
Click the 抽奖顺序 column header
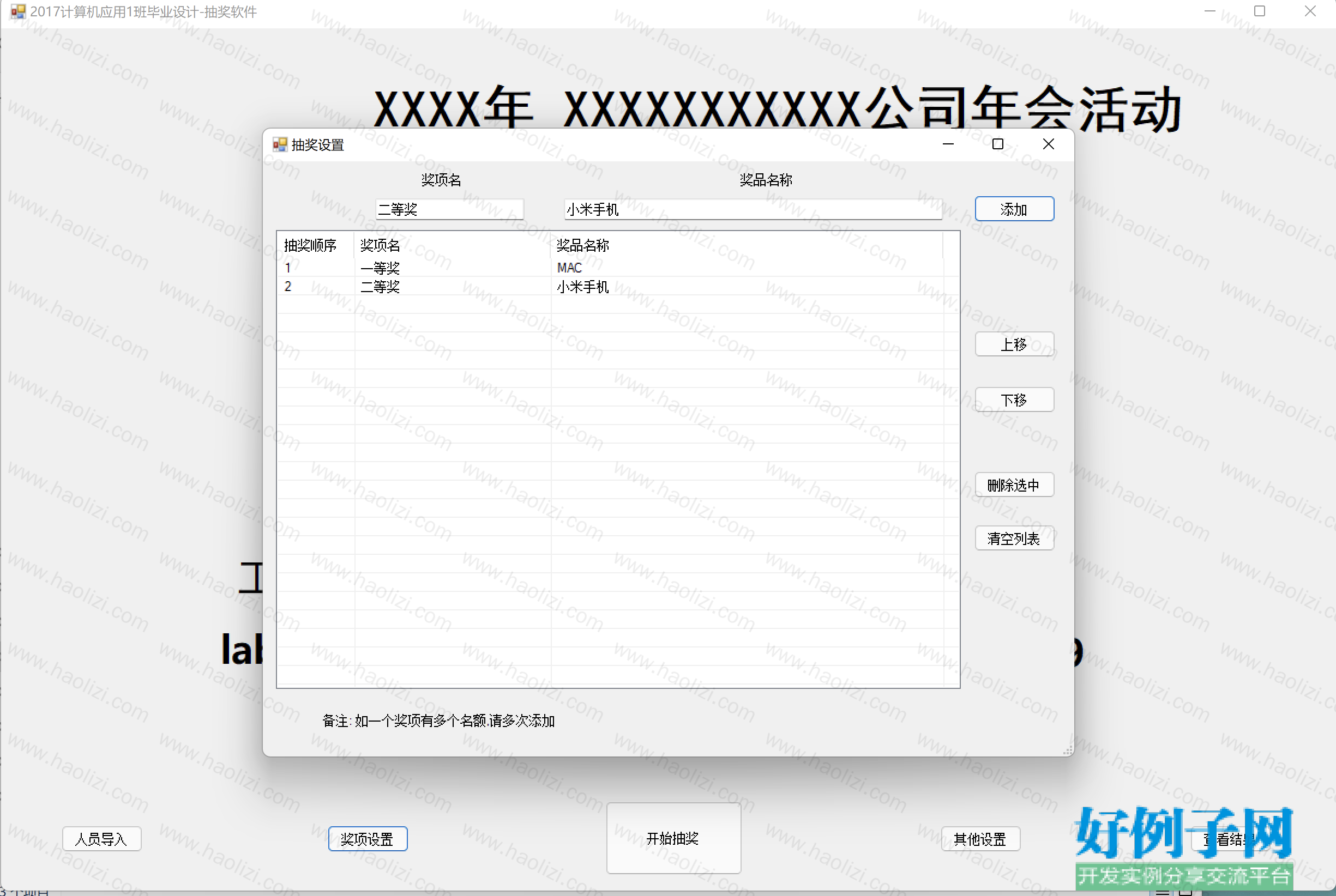pos(315,245)
